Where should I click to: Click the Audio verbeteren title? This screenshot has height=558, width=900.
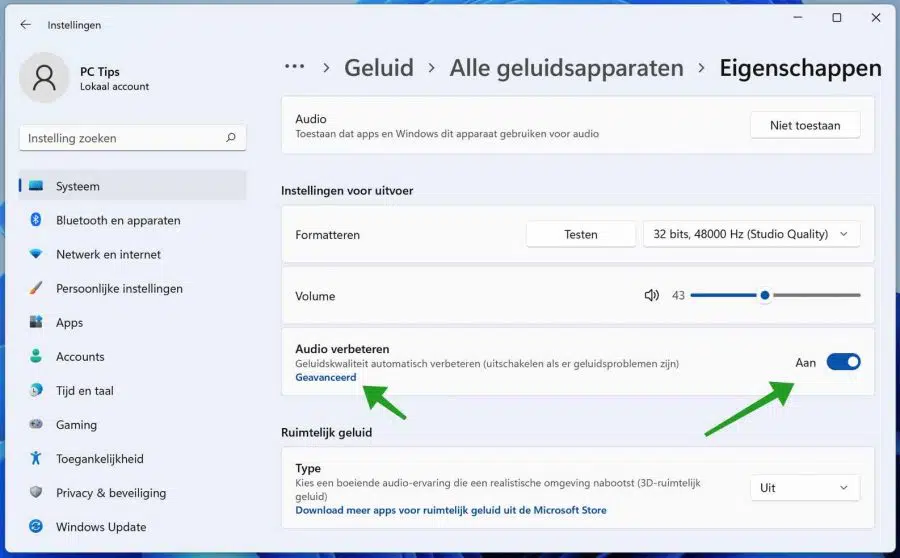pos(342,349)
